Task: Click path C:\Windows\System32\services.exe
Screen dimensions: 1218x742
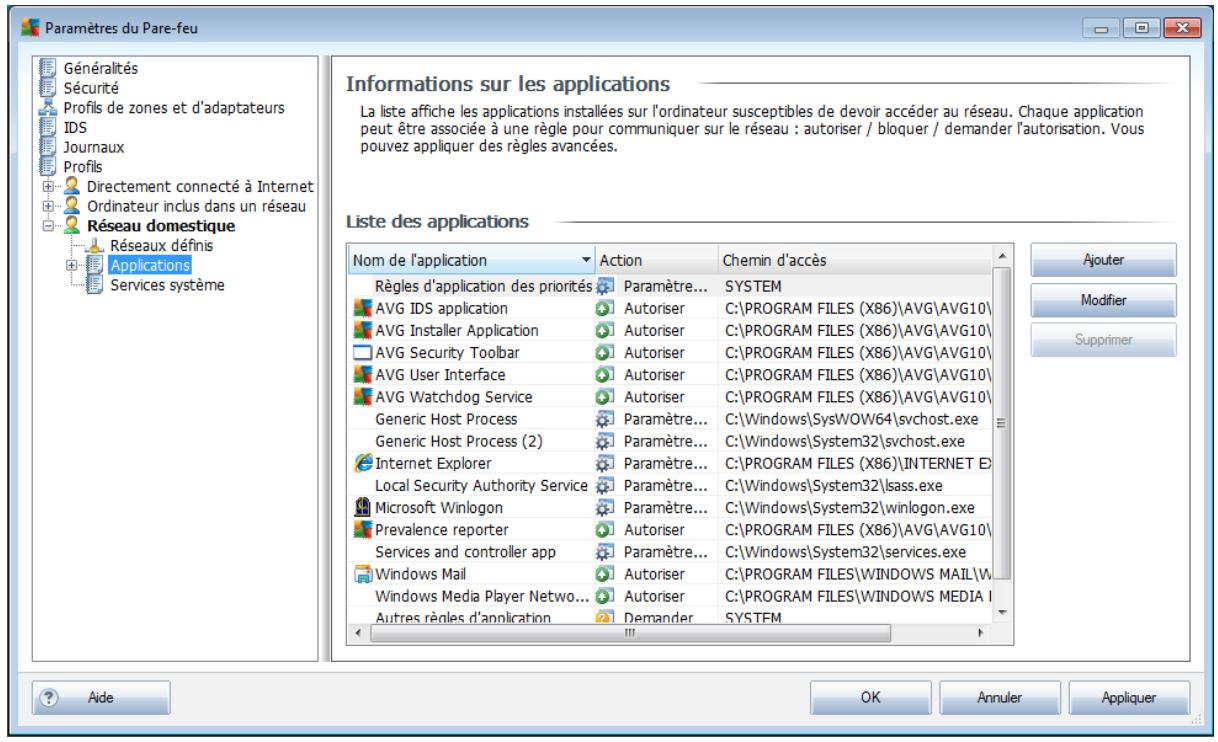Action: [x=844, y=552]
